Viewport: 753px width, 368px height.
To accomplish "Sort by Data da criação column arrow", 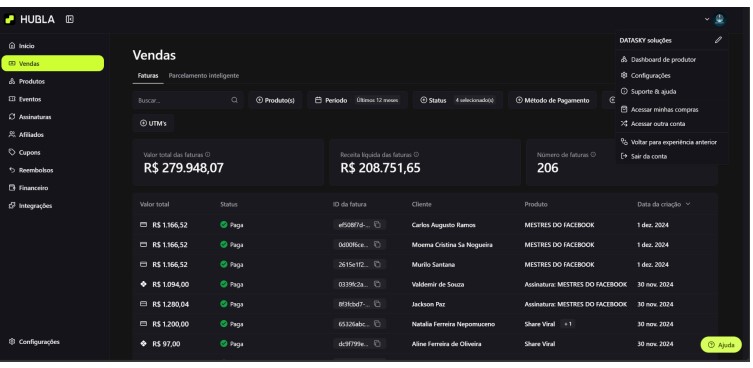I will [688, 204].
